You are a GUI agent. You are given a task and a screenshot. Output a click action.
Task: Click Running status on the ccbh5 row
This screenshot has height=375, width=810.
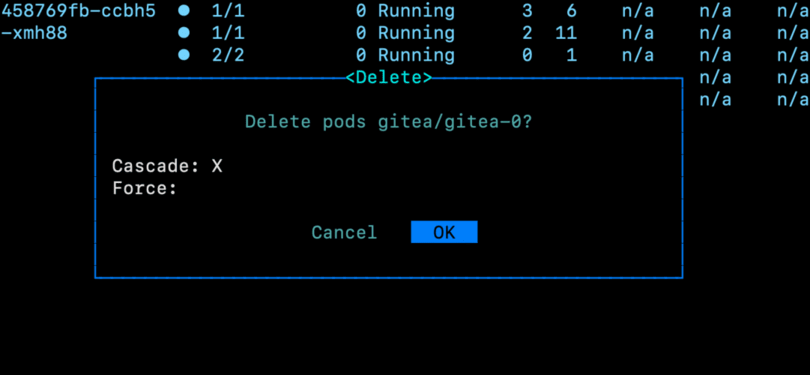416,11
